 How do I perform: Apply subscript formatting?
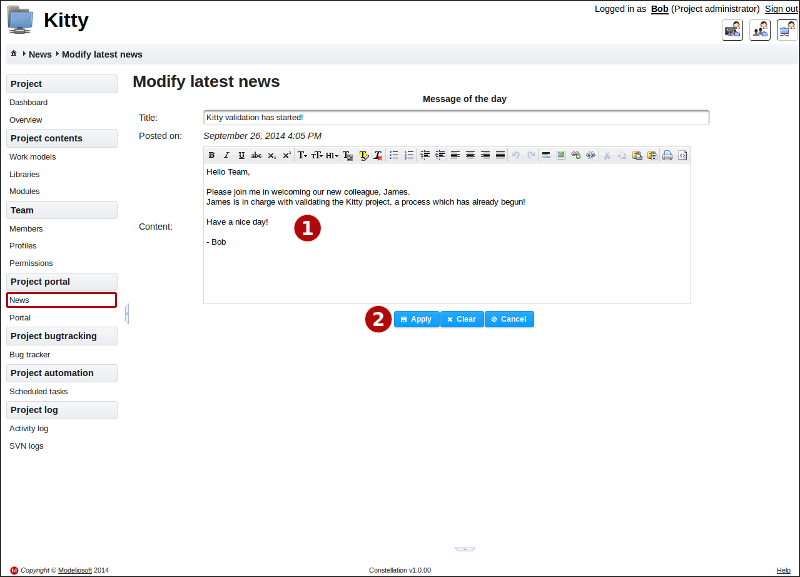pos(271,155)
